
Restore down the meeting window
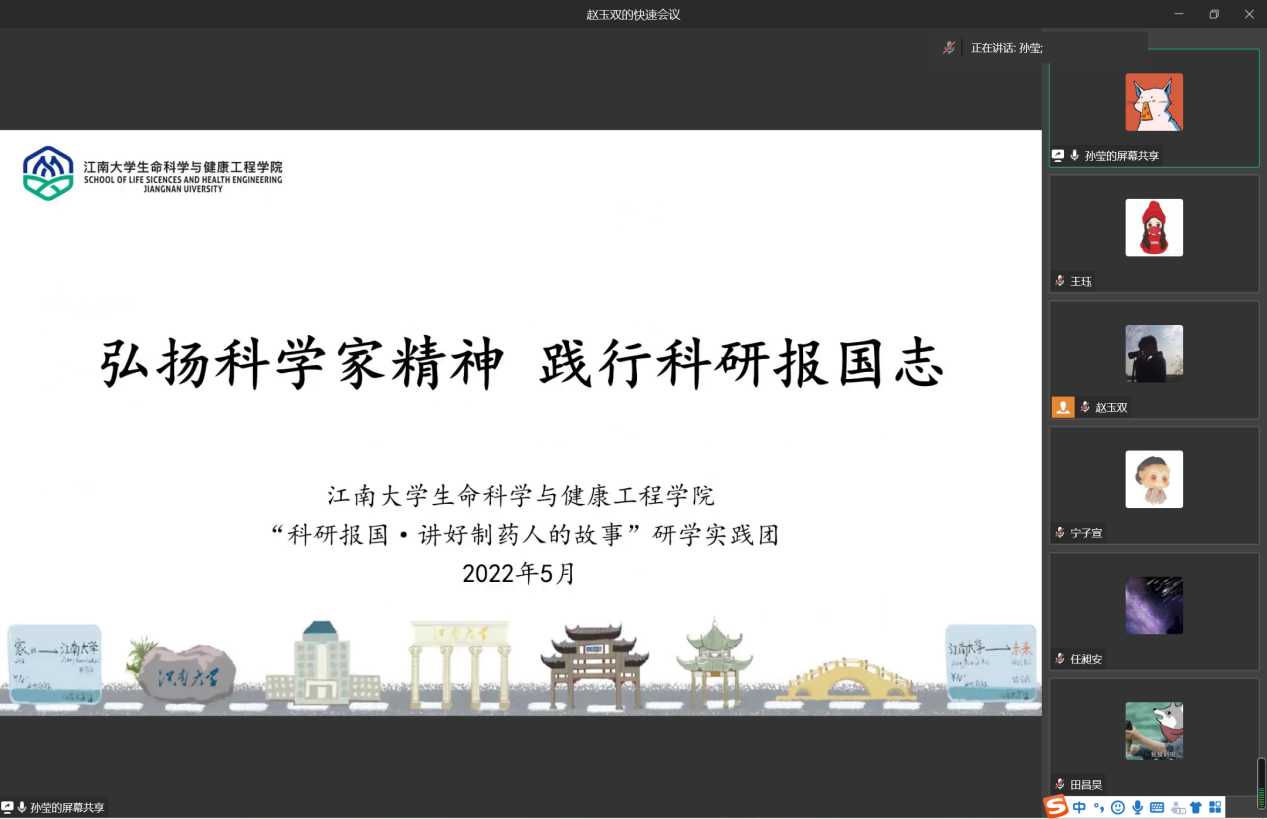(x=1214, y=14)
